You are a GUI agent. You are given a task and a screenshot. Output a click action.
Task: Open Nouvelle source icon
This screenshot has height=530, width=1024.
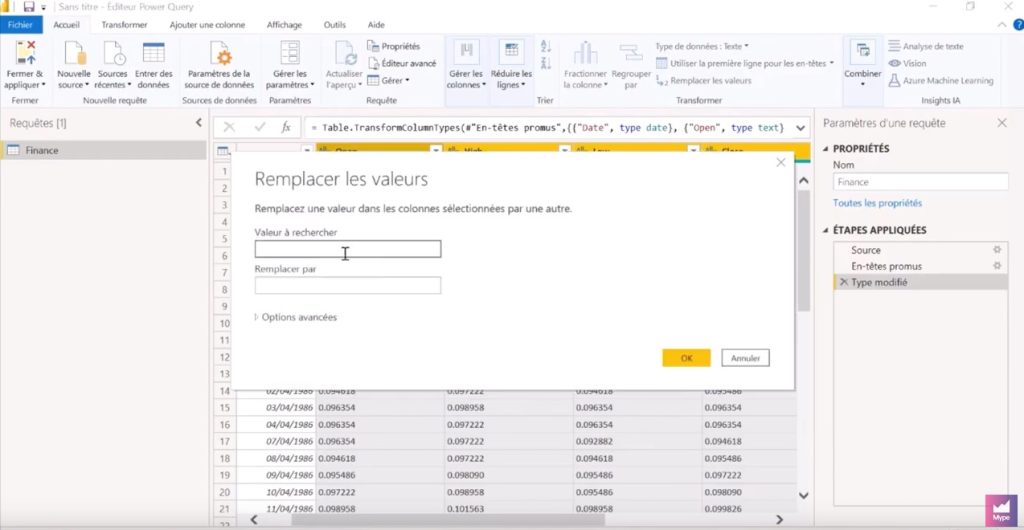click(74, 53)
